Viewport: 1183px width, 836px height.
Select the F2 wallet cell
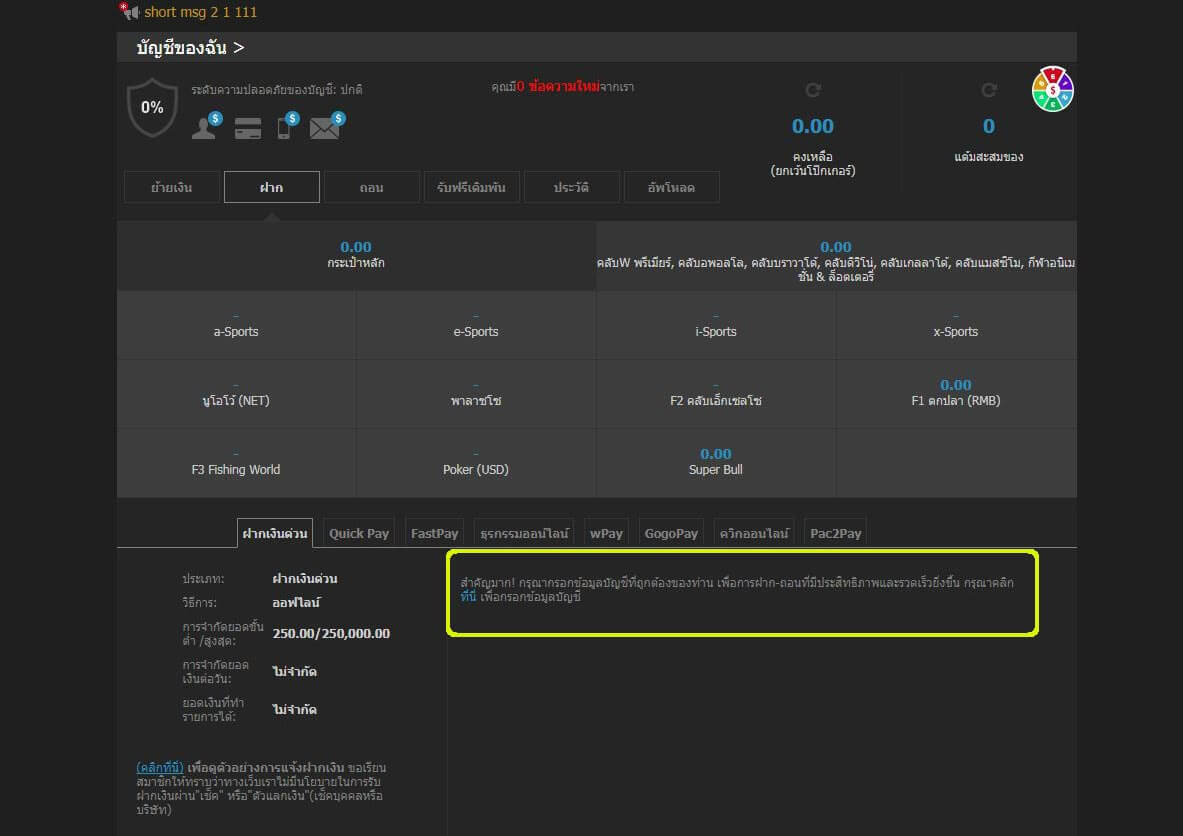(716, 395)
